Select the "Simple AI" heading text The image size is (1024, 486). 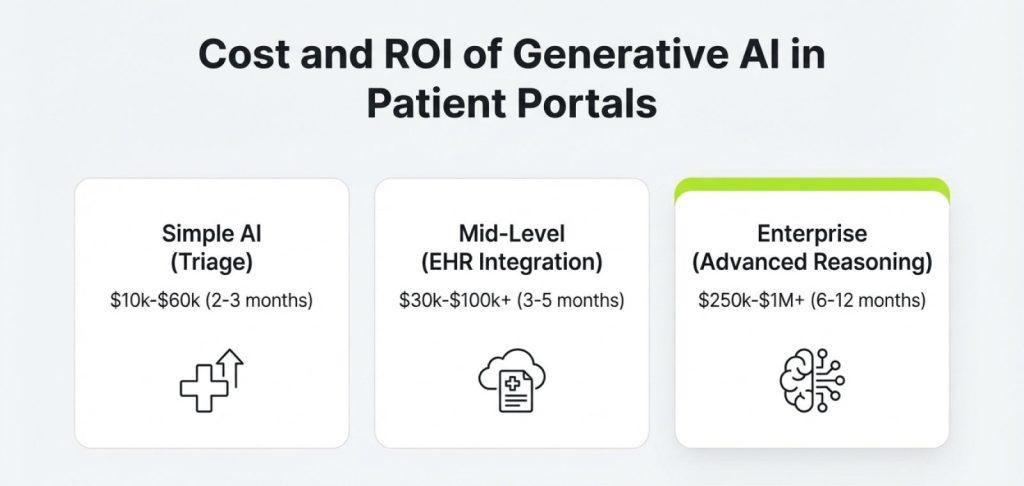212,234
